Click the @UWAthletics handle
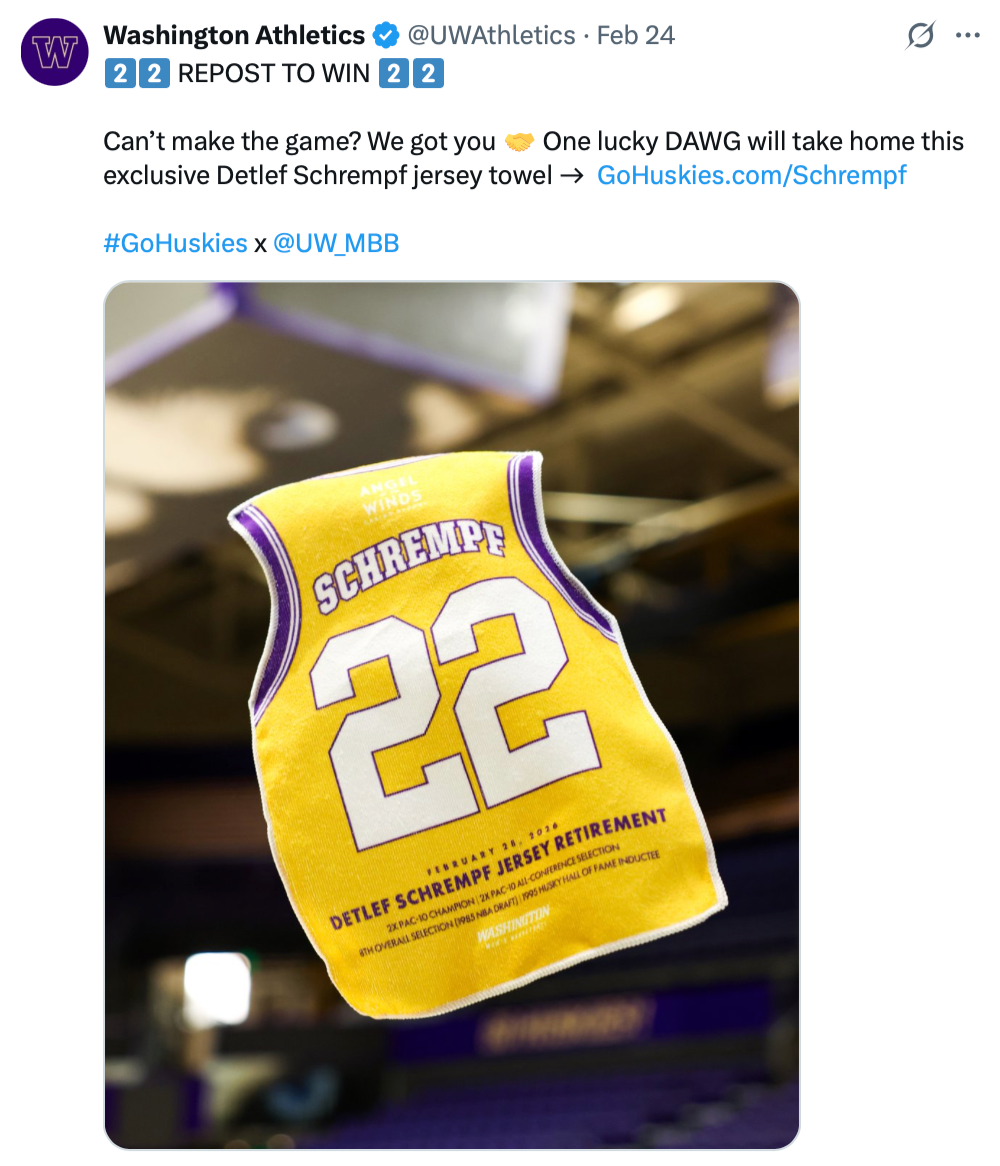 click(490, 36)
